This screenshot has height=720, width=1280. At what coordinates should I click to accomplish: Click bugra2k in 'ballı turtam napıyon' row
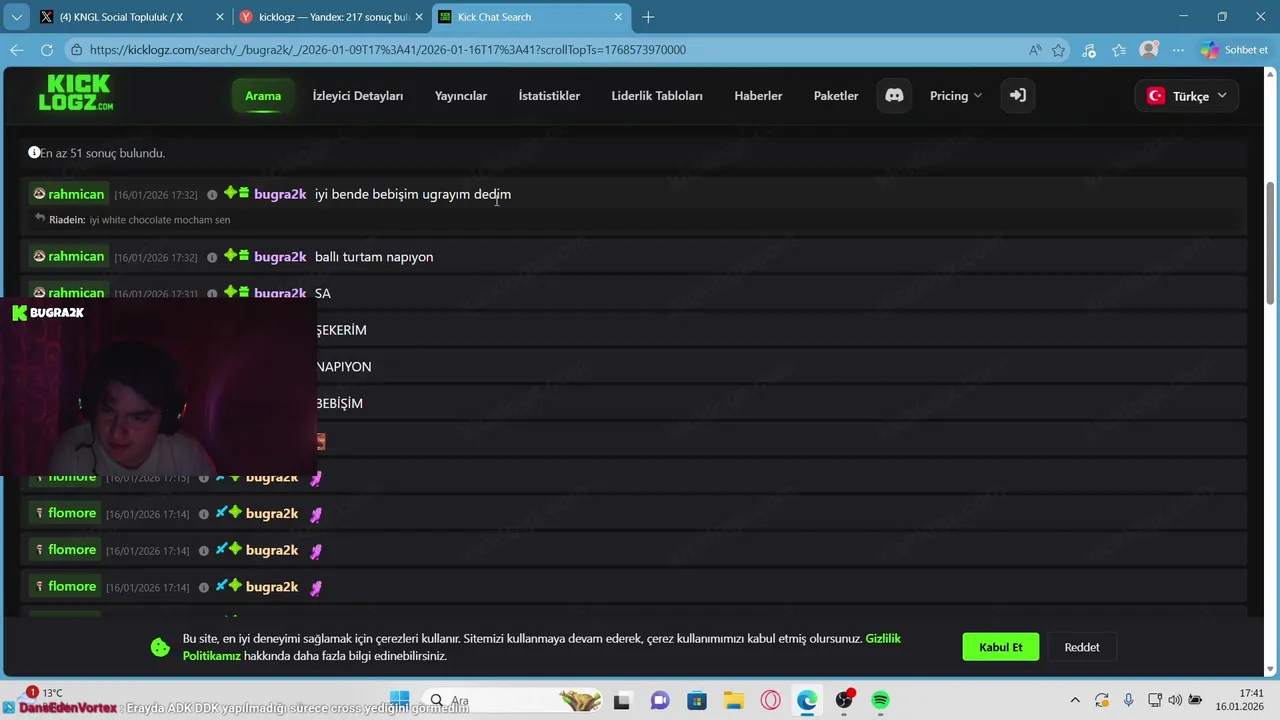280,257
